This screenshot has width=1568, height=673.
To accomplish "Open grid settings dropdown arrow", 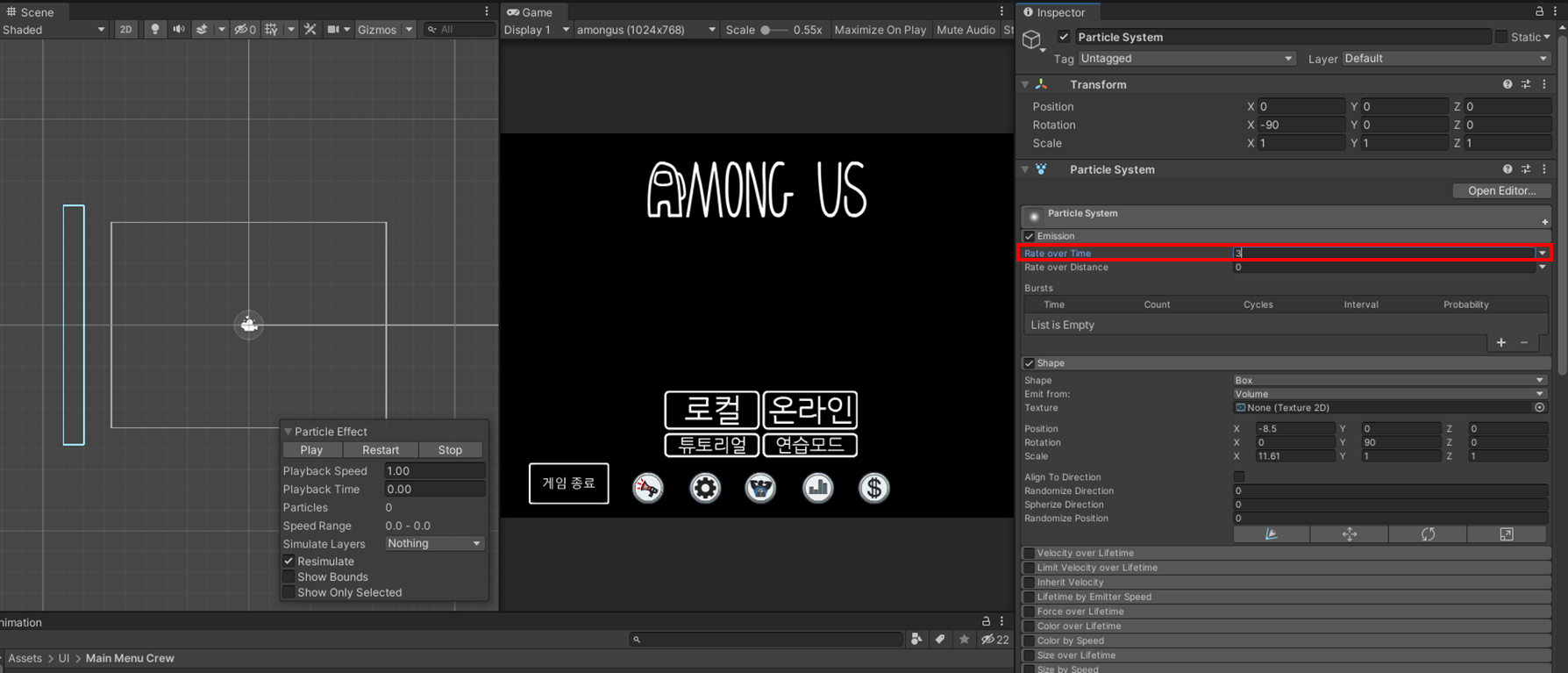I will coord(291,29).
